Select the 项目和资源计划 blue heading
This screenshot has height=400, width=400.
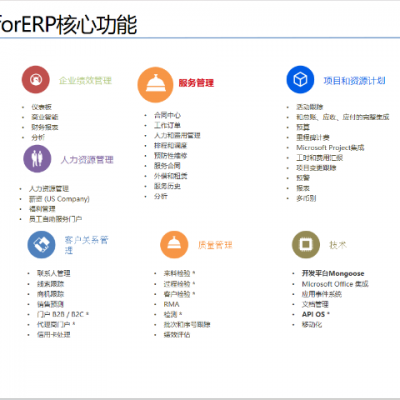pyautogui.click(x=354, y=81)
